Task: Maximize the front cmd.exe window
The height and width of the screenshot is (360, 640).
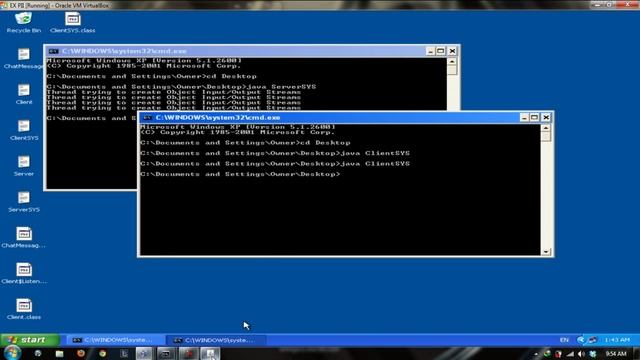Action: [x=534, y=118]
